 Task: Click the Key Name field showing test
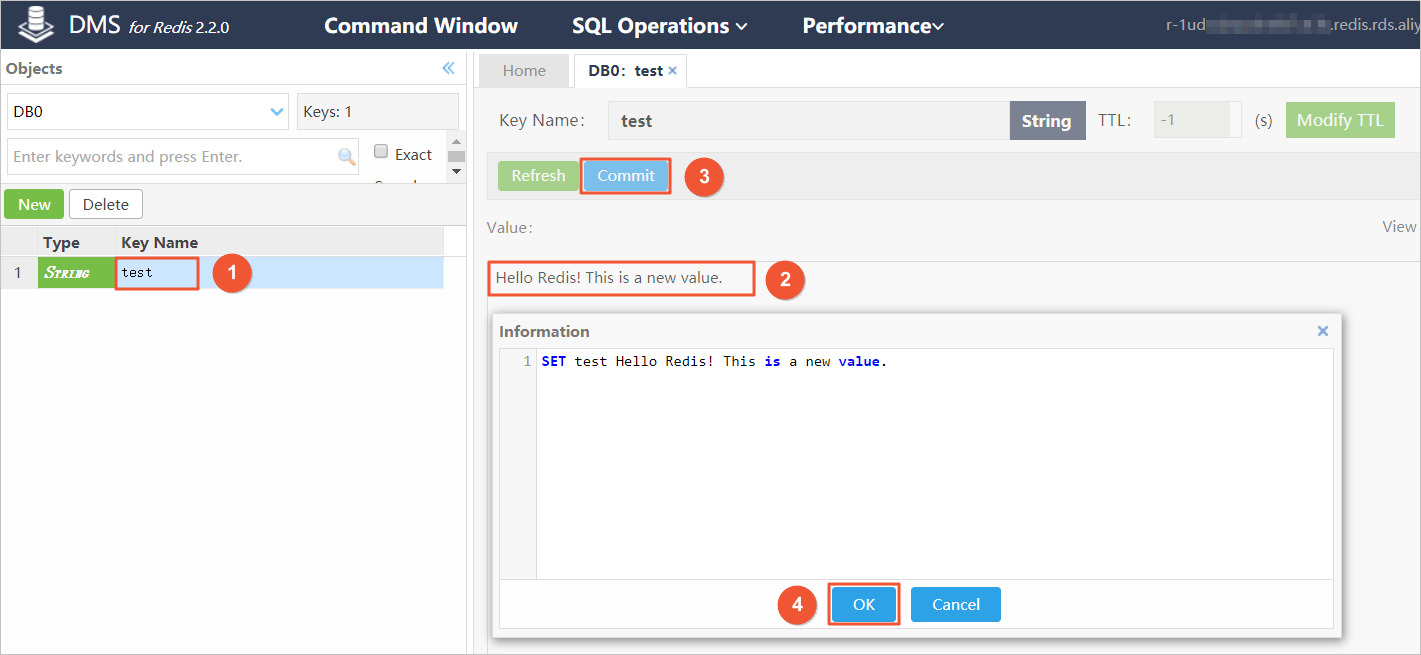(x=809, y=121)
